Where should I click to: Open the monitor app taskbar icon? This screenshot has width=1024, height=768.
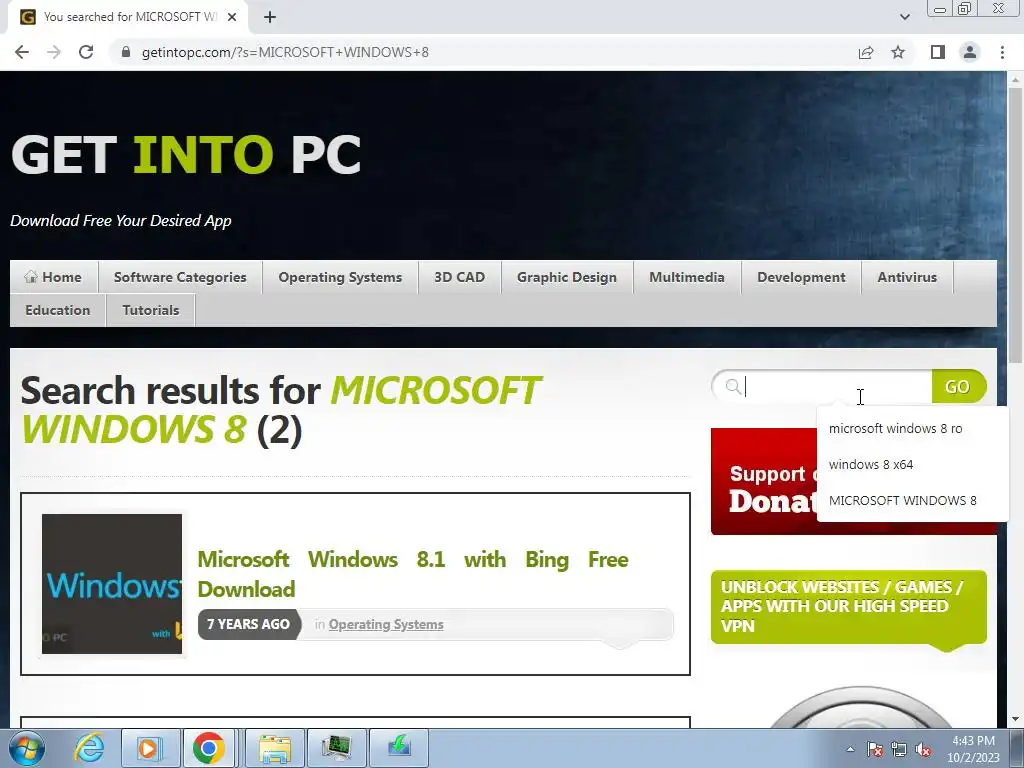pos(336,748)
